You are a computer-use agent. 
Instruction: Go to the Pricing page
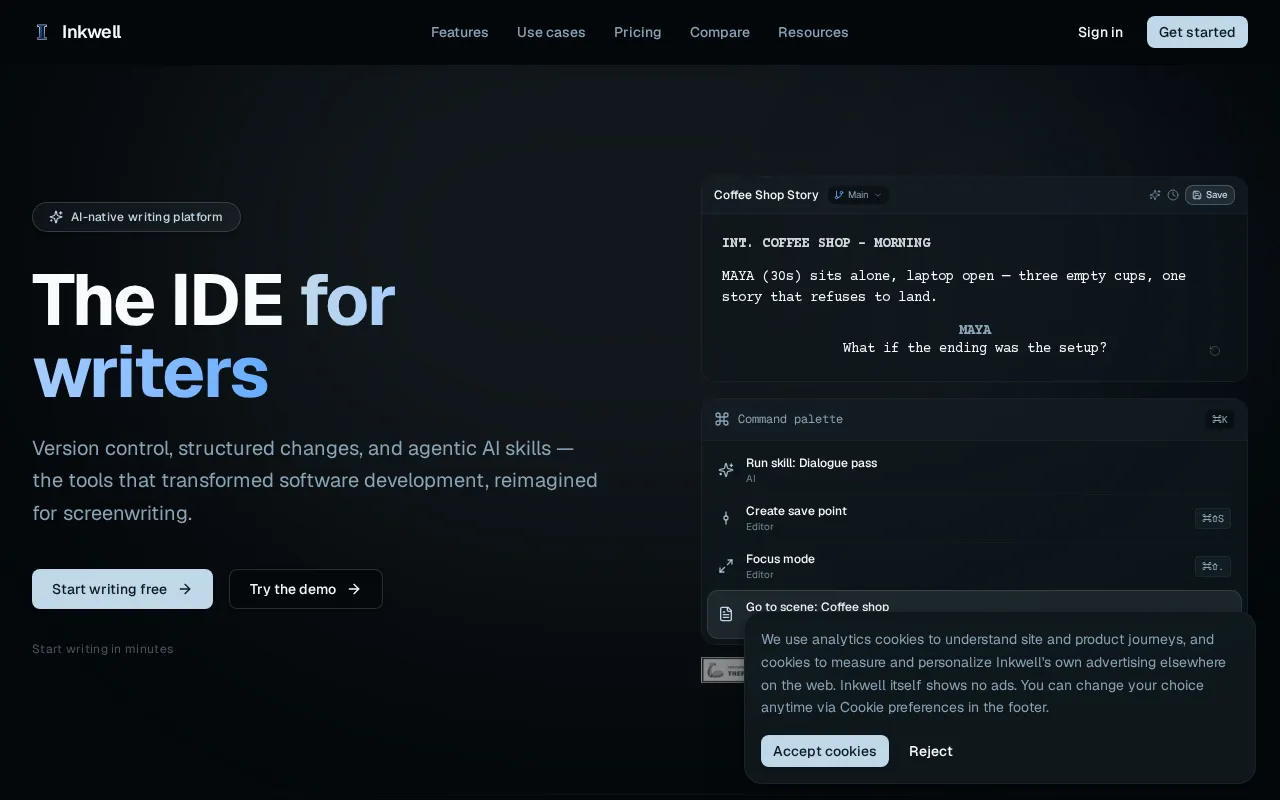point(638,32)
